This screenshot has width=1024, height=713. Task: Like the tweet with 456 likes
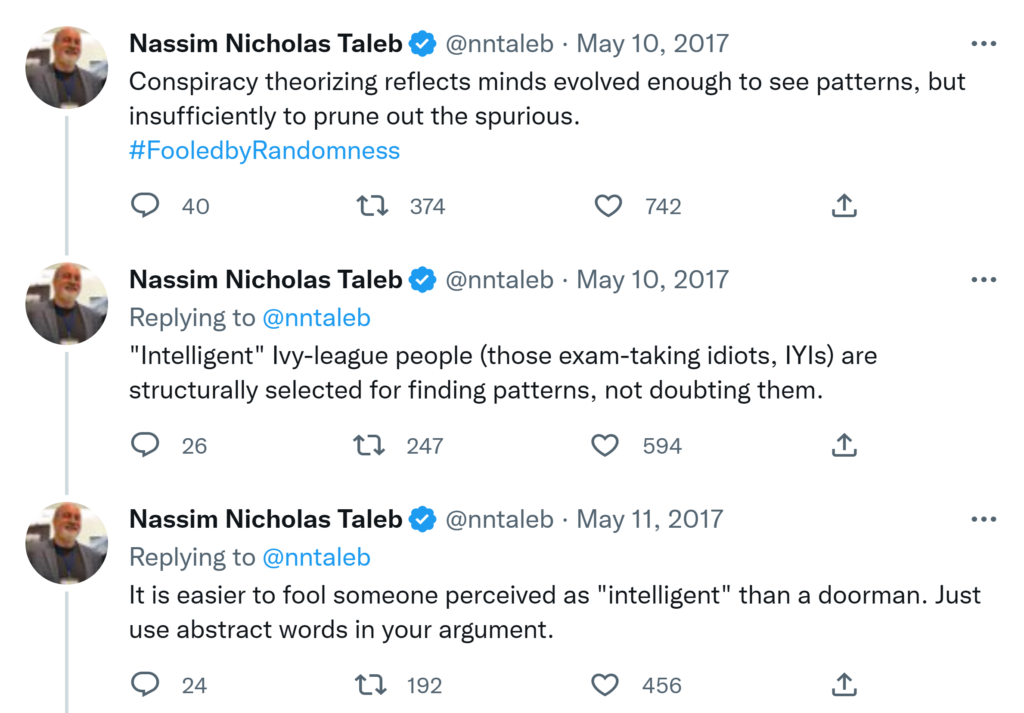[x=605, y=685]
